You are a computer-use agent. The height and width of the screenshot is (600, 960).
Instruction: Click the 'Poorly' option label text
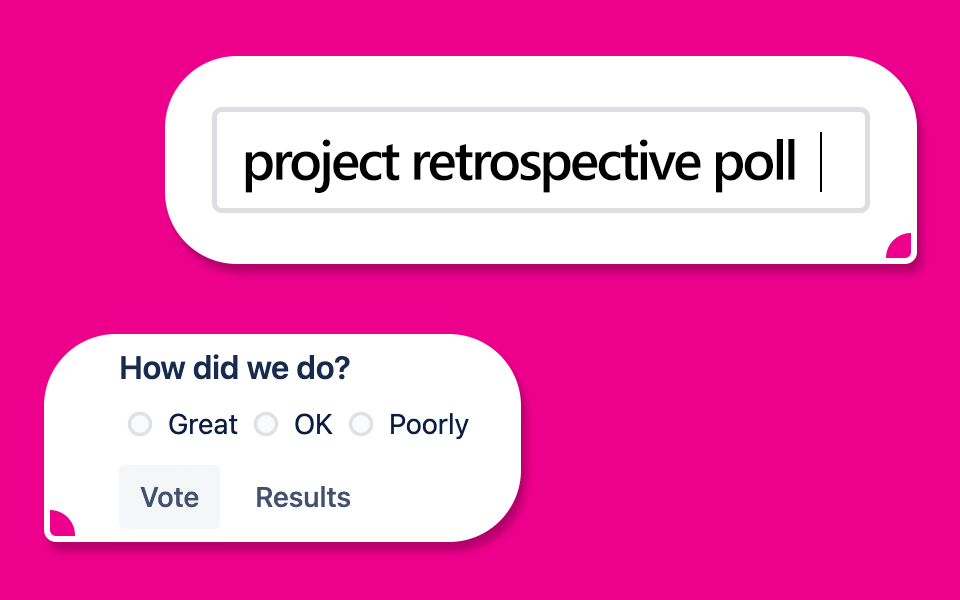pyautogui.click(x=429, y=425)
